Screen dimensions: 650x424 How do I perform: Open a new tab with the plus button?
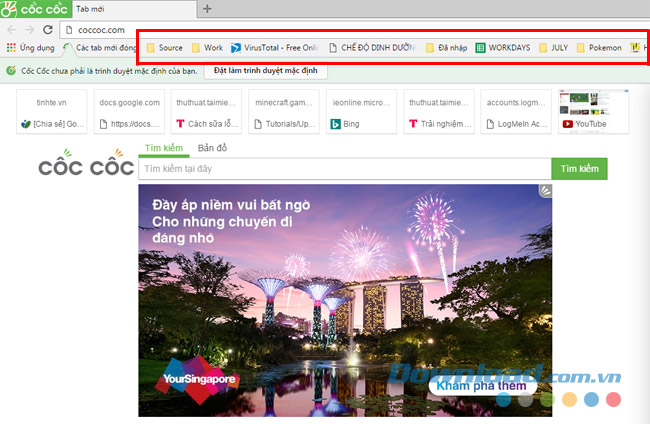(x=207, y=9)
